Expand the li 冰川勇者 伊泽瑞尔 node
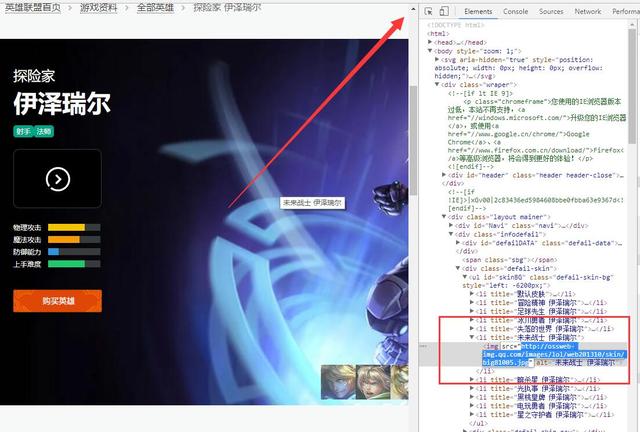Screen dimensions: 640x432 click(472, 320)
